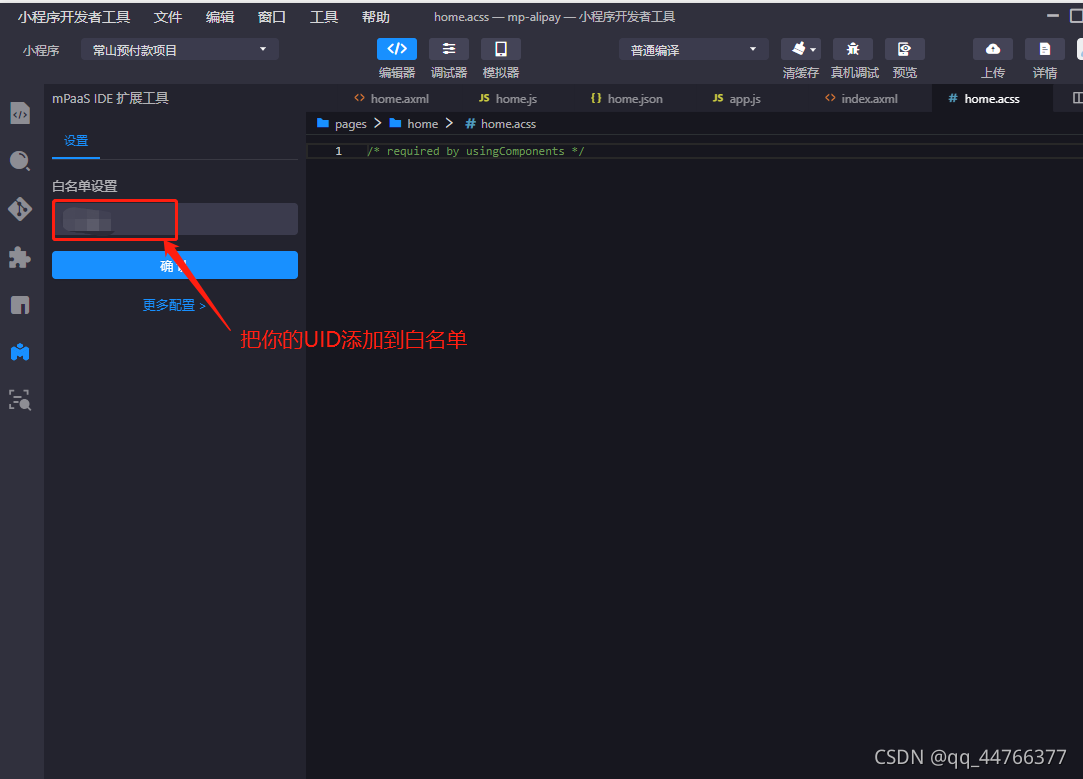
Task: Open the 清缓存 dropdown arrow
Action: pos(813,50)
